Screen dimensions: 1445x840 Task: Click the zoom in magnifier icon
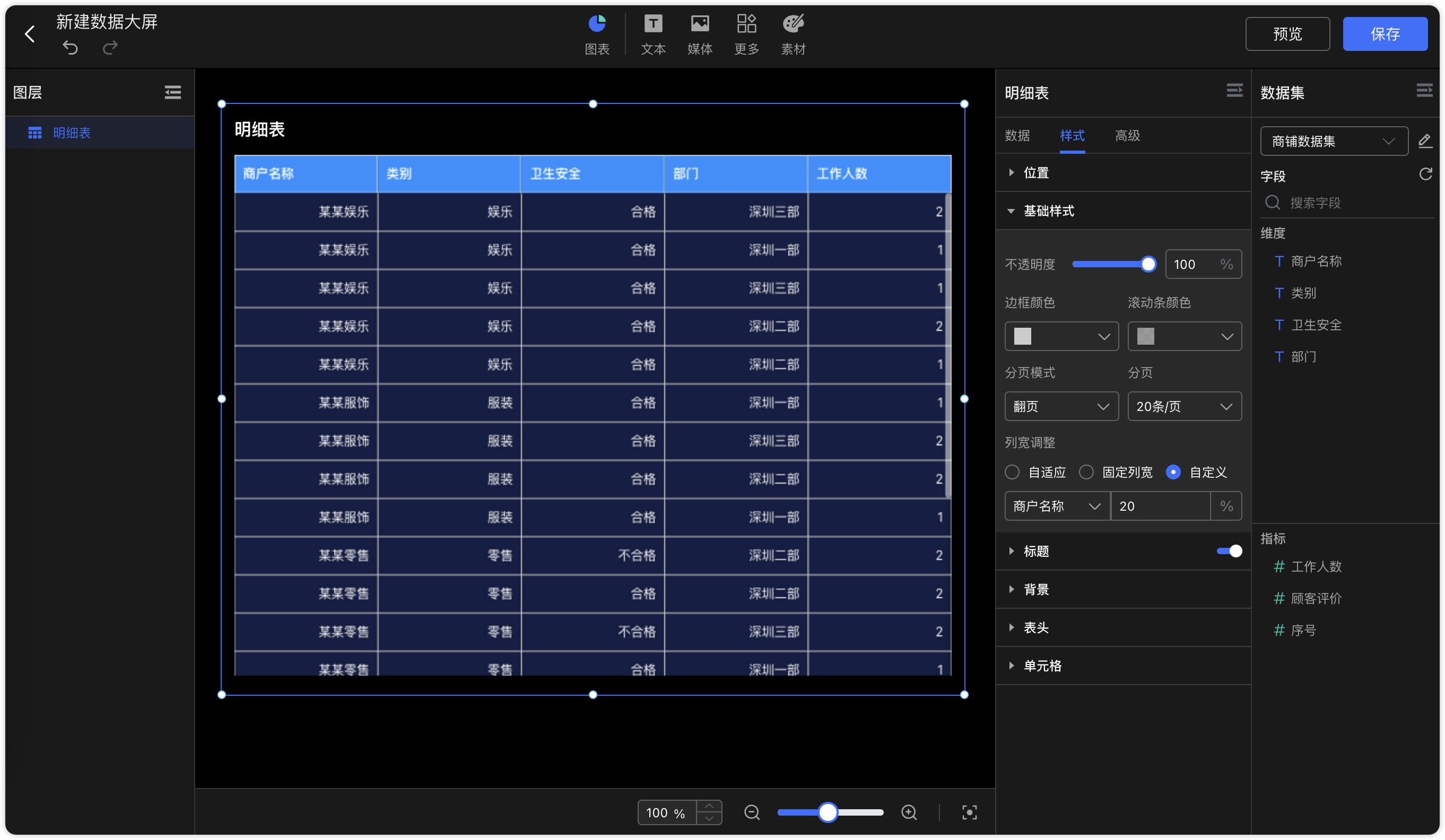(x=909, y=812)
